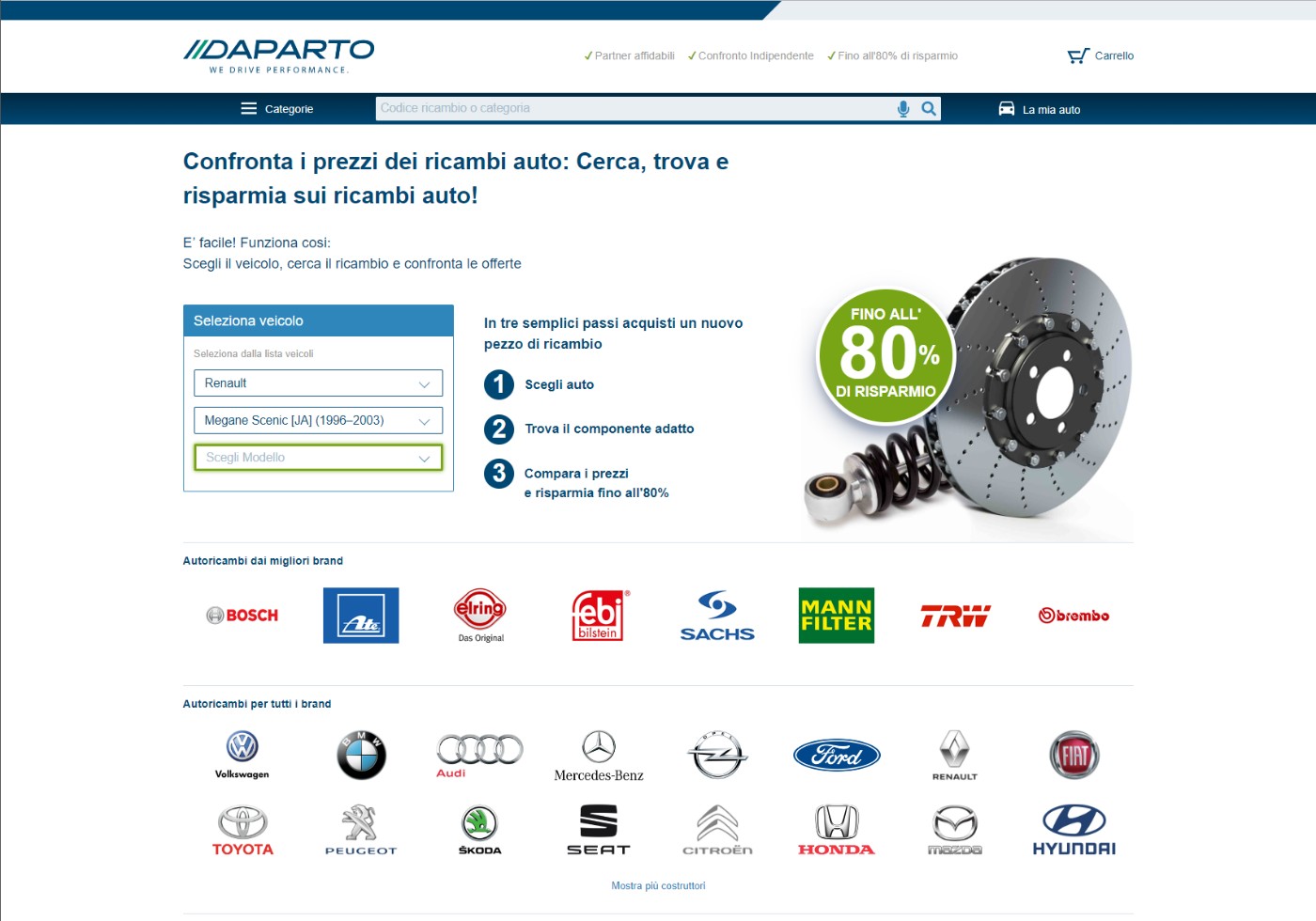
Task: Choose the Toyota manufacturer logo
Action: (x=243, y=830)
